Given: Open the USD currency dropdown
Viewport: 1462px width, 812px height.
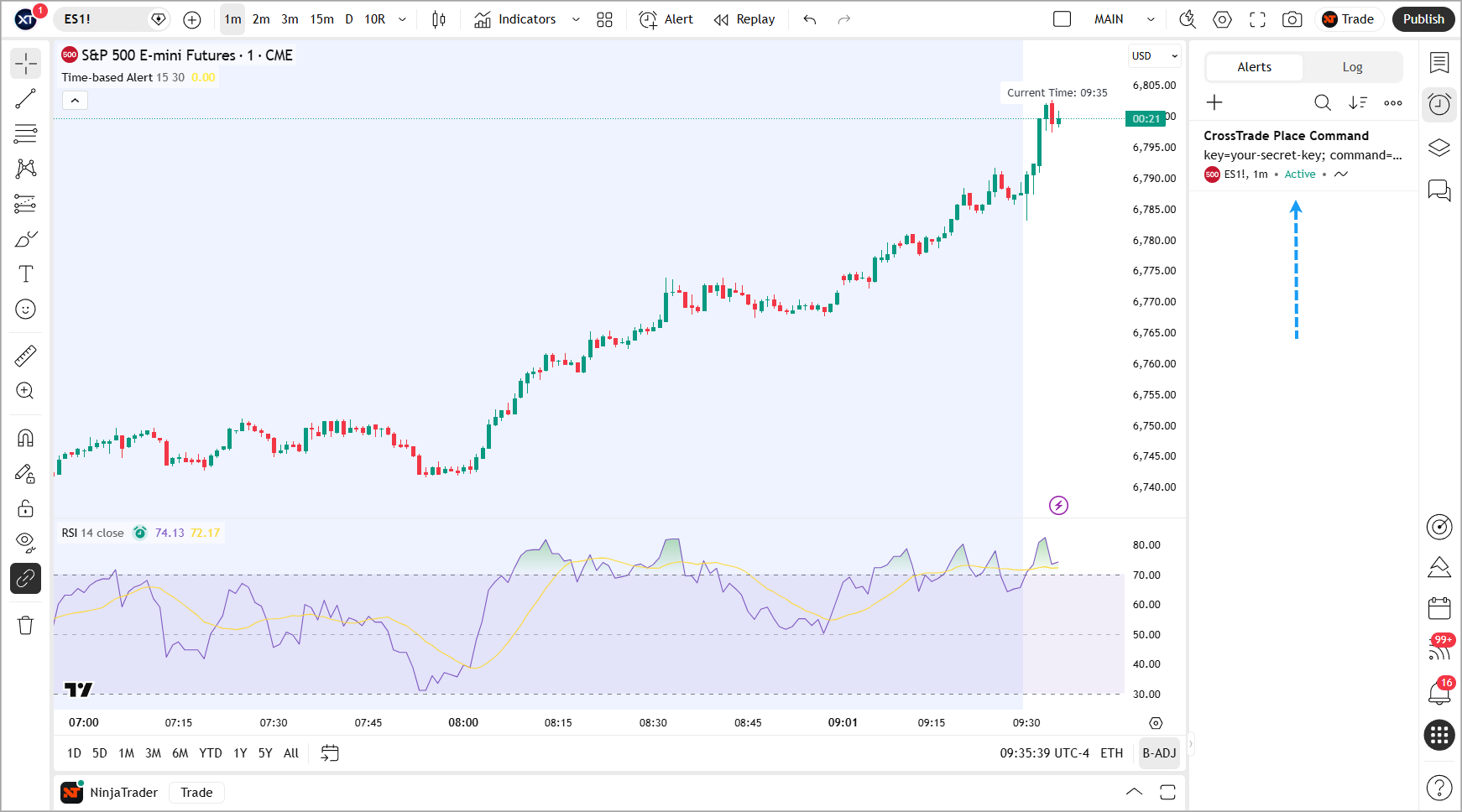Looking at the screenshot, I should 1155,56.
